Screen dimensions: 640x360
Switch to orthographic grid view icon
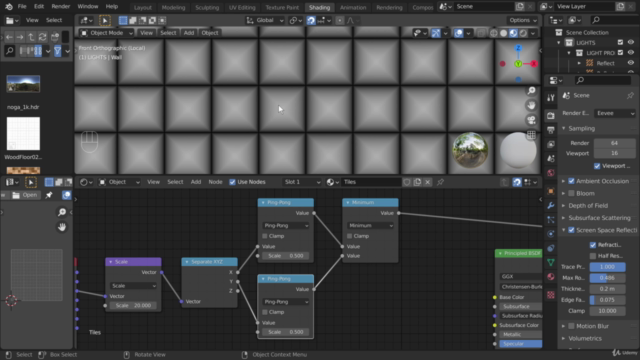tap(531, 135)
